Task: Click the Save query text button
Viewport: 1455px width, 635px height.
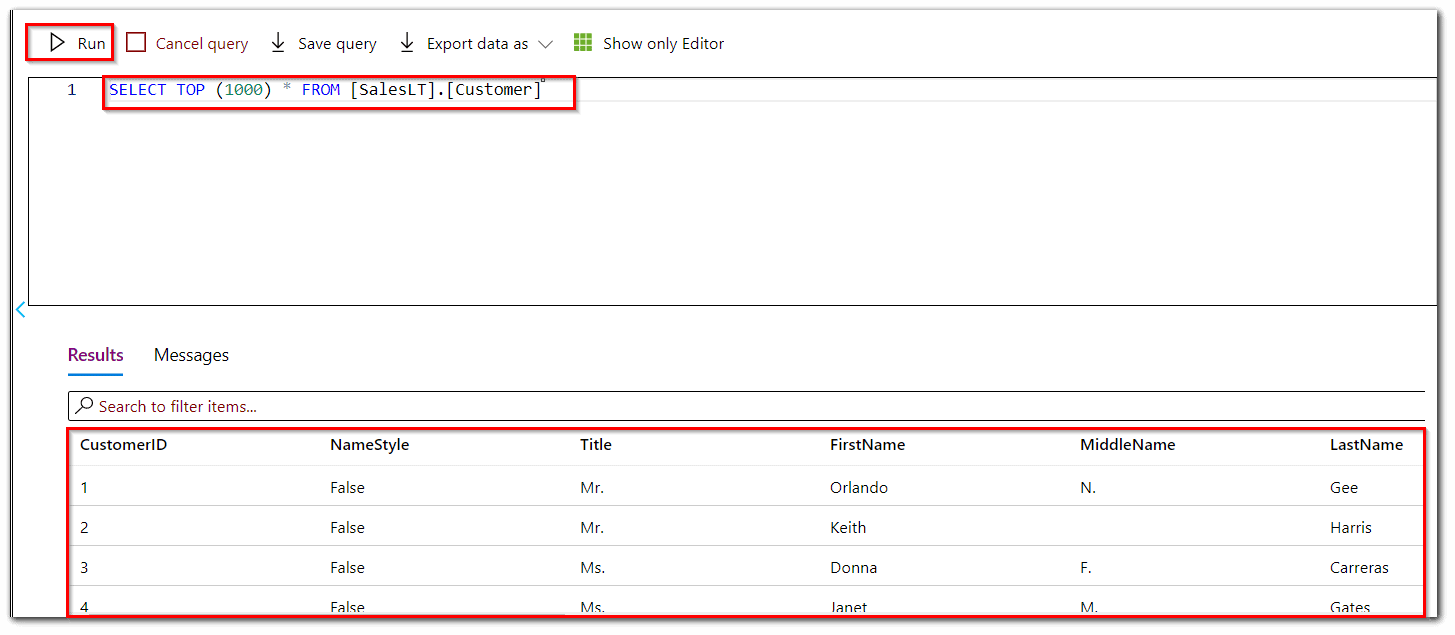Action: coord(337,44)
